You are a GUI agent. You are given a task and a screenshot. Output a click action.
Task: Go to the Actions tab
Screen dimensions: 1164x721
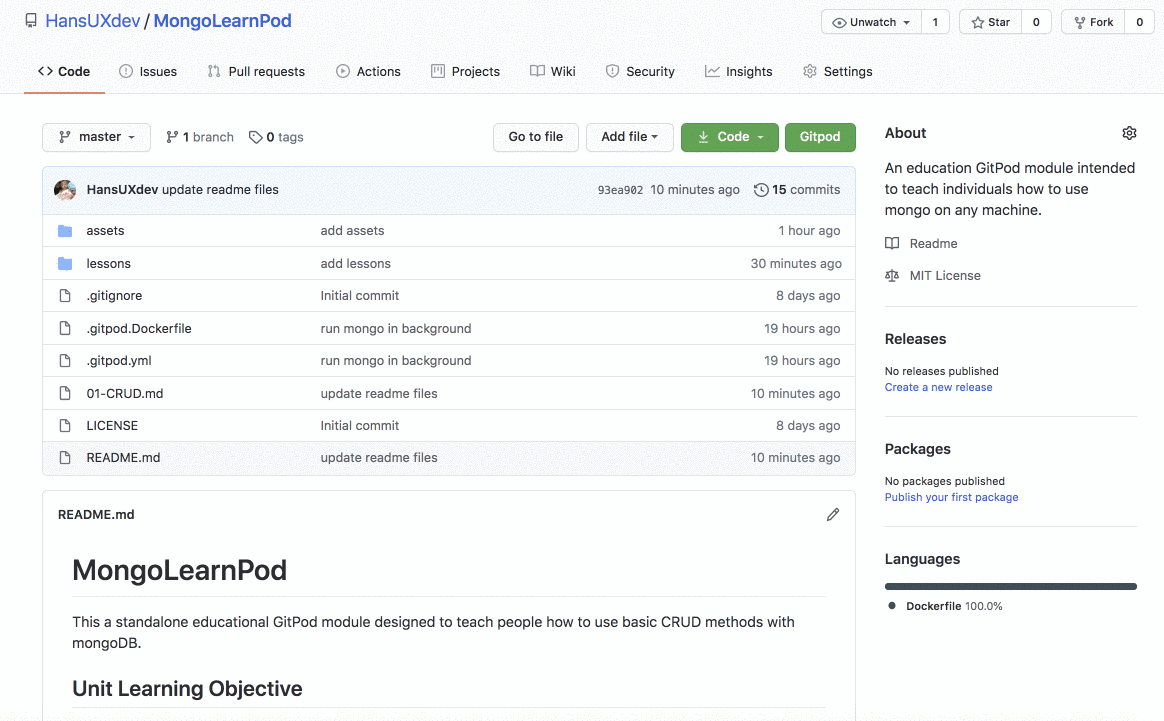(368, 71)
